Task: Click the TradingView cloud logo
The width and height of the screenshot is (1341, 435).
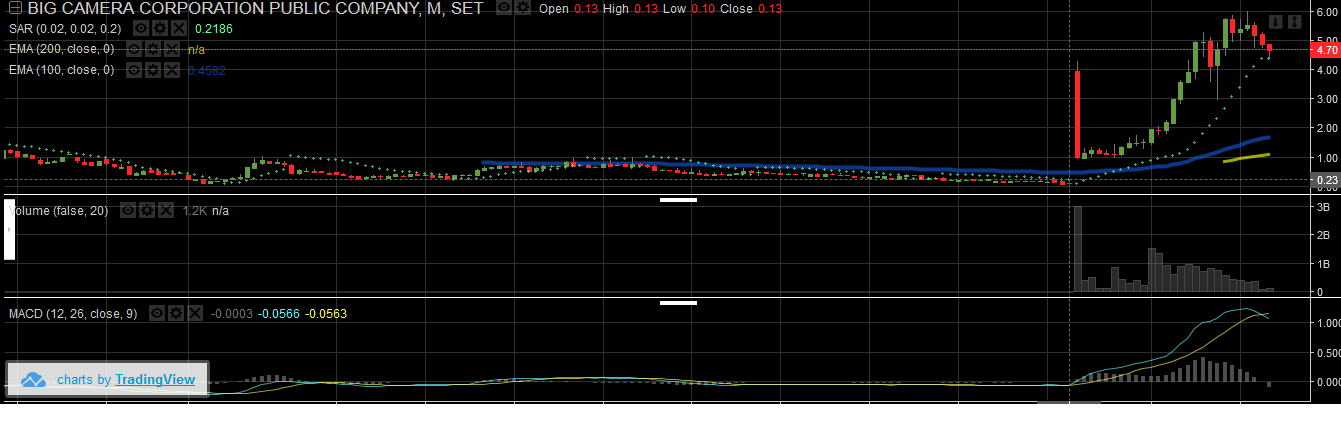Action: click(34, 380)
